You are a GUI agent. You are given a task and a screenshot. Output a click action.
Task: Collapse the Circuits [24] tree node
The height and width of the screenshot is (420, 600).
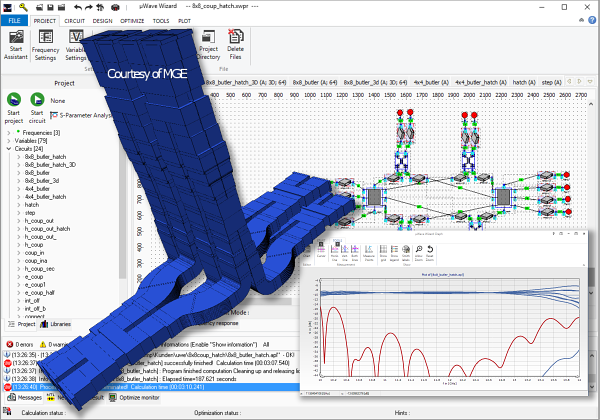coord(10,149)
